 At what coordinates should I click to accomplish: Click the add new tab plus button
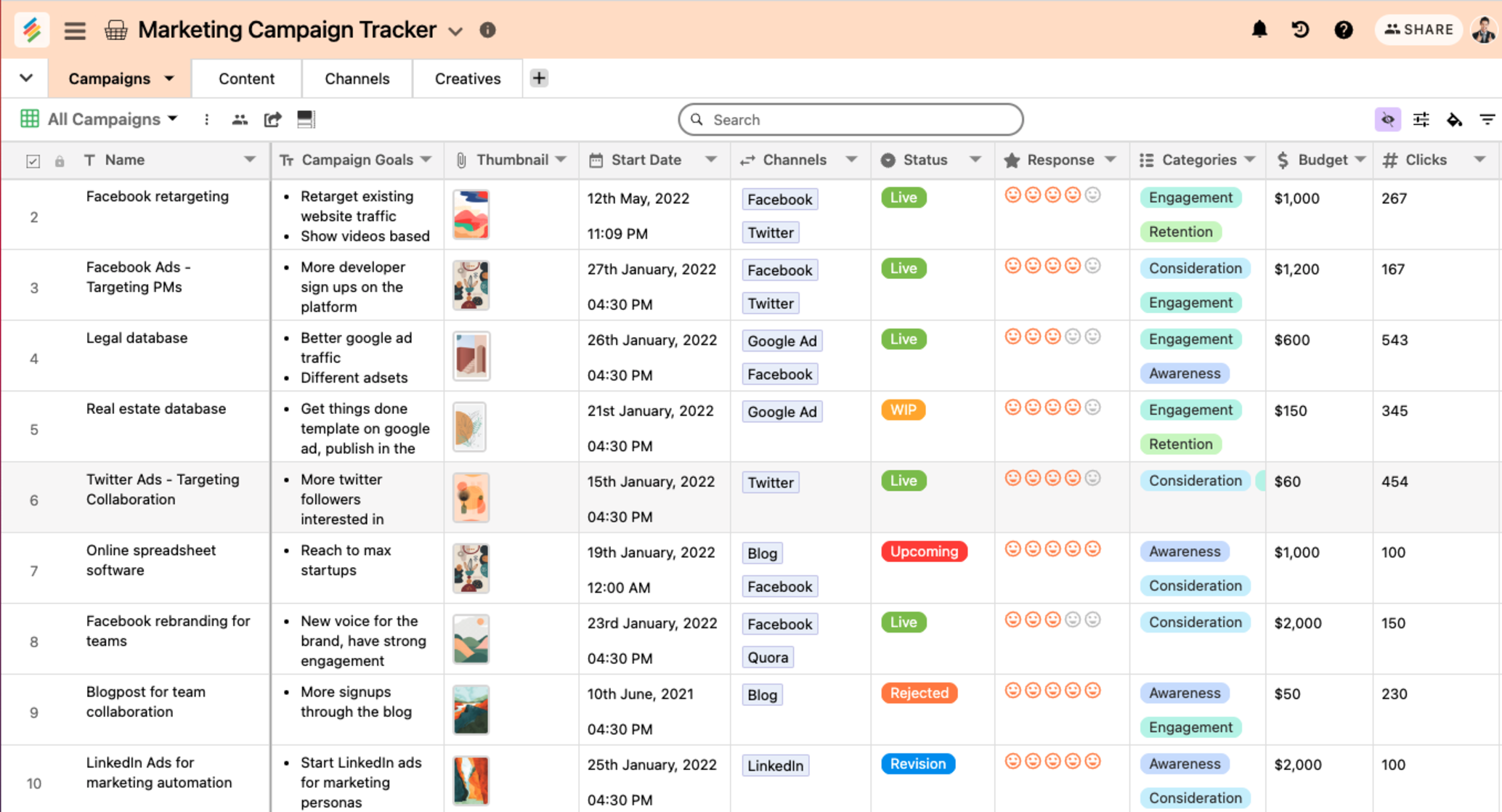tap(539, 78)
